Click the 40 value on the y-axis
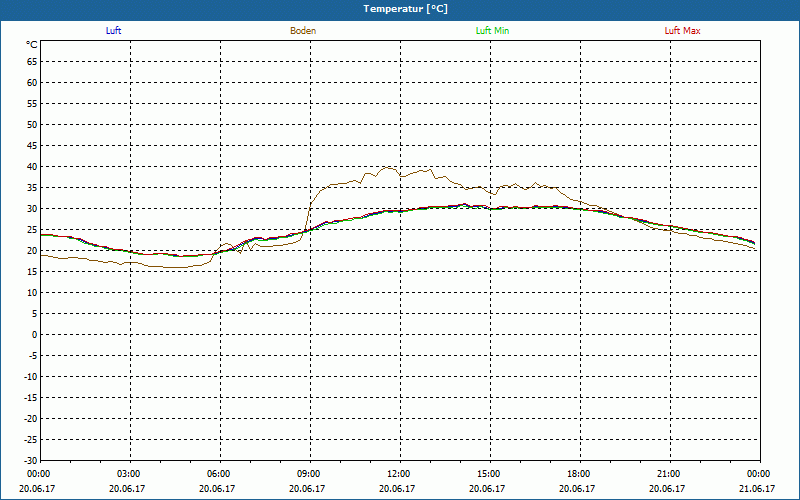Image resolution: width=800 pixels, height=500 pixels. point(32,167)
